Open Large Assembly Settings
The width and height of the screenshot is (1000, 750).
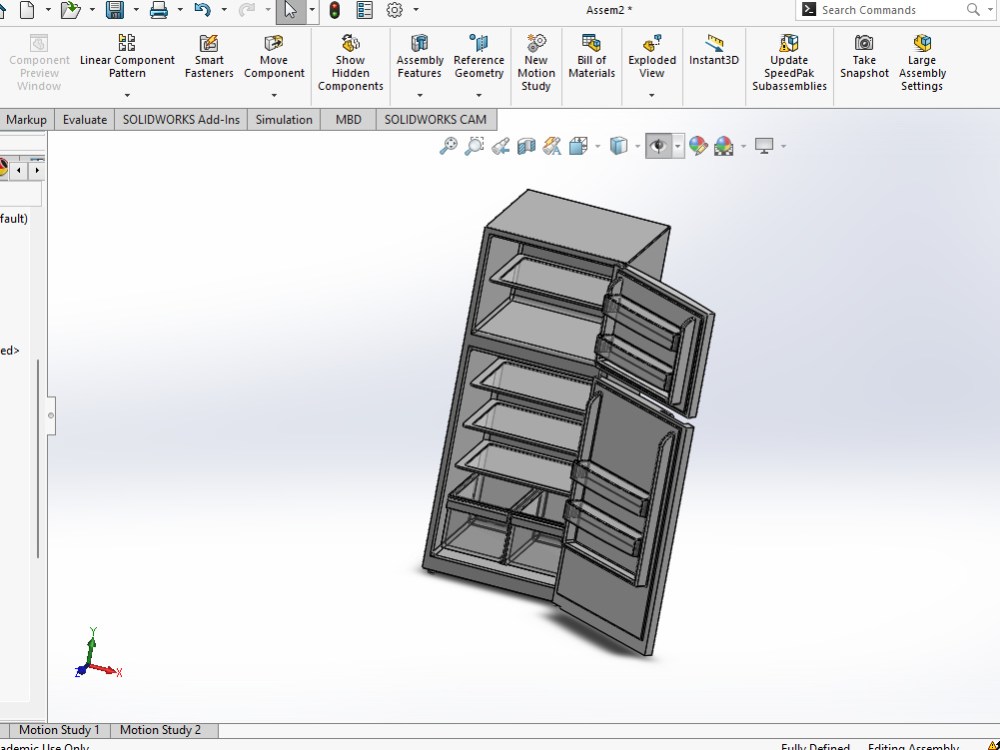point(922,63)
